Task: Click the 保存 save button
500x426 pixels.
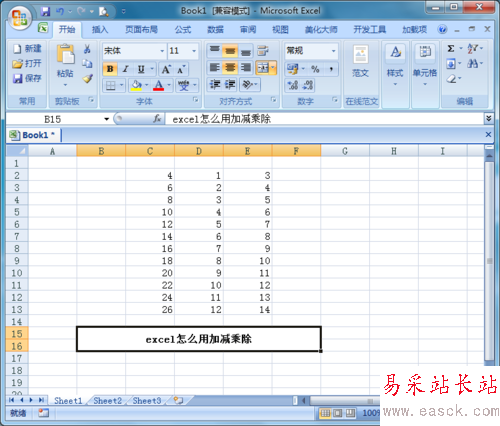Action: coord(27,78)
